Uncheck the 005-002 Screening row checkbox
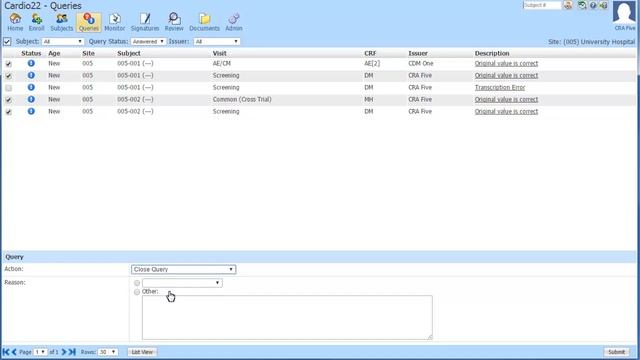The width and height of the screenshot is (640, 360). [x=9, y=112]
